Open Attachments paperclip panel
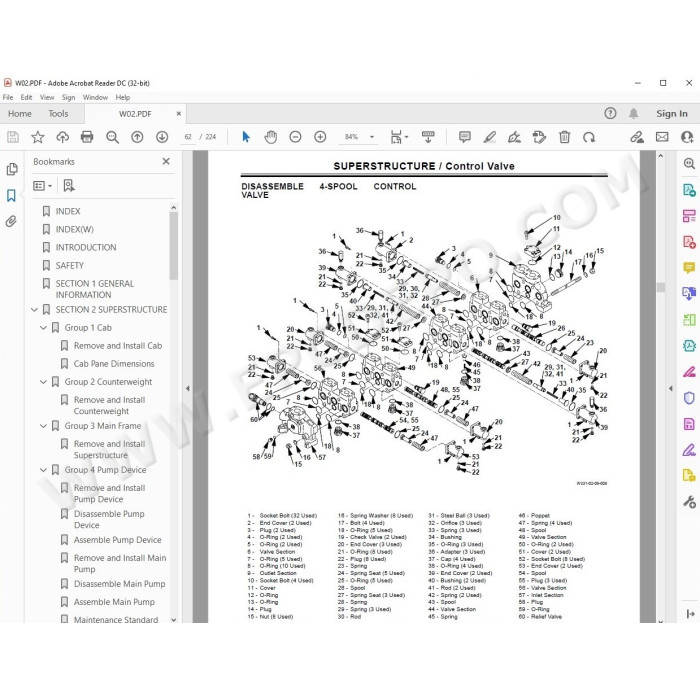The width and height of the screenshot is (700, 700). coord(12,221)
